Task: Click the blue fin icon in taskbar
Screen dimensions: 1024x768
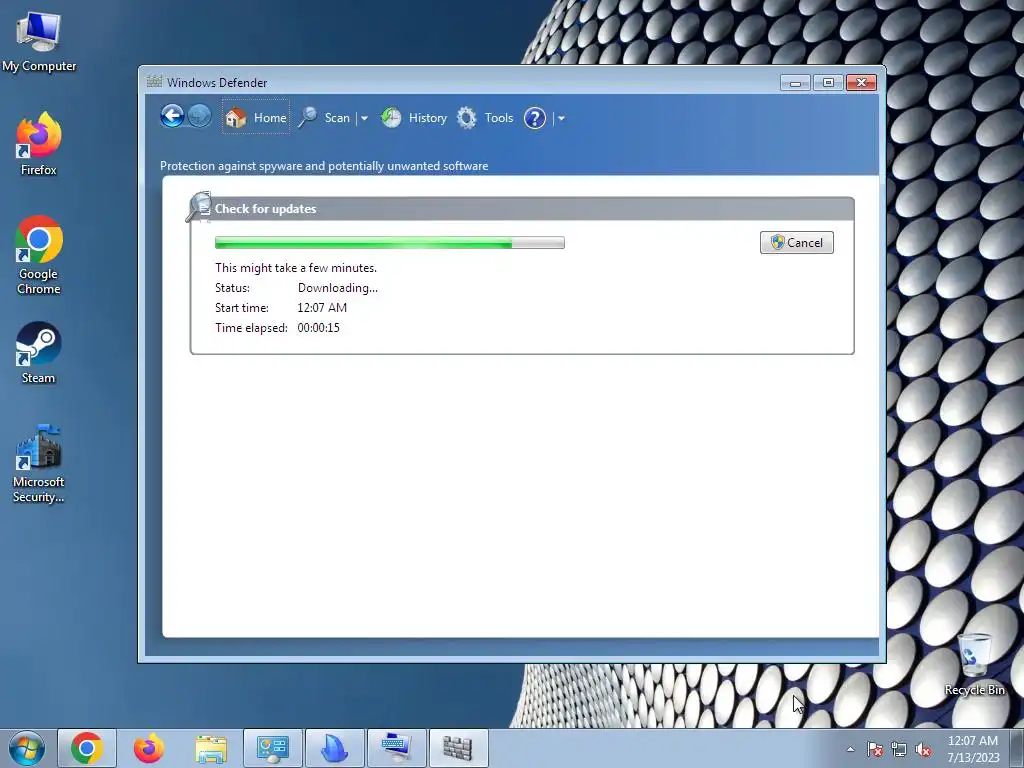Action: pos(335,748)
